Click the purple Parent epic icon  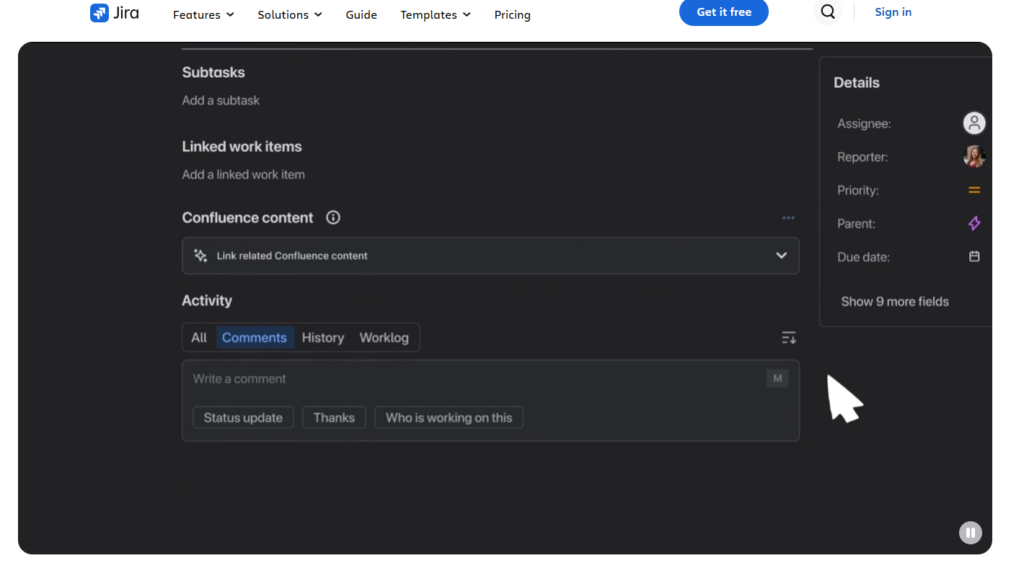[x=974, y=223]
